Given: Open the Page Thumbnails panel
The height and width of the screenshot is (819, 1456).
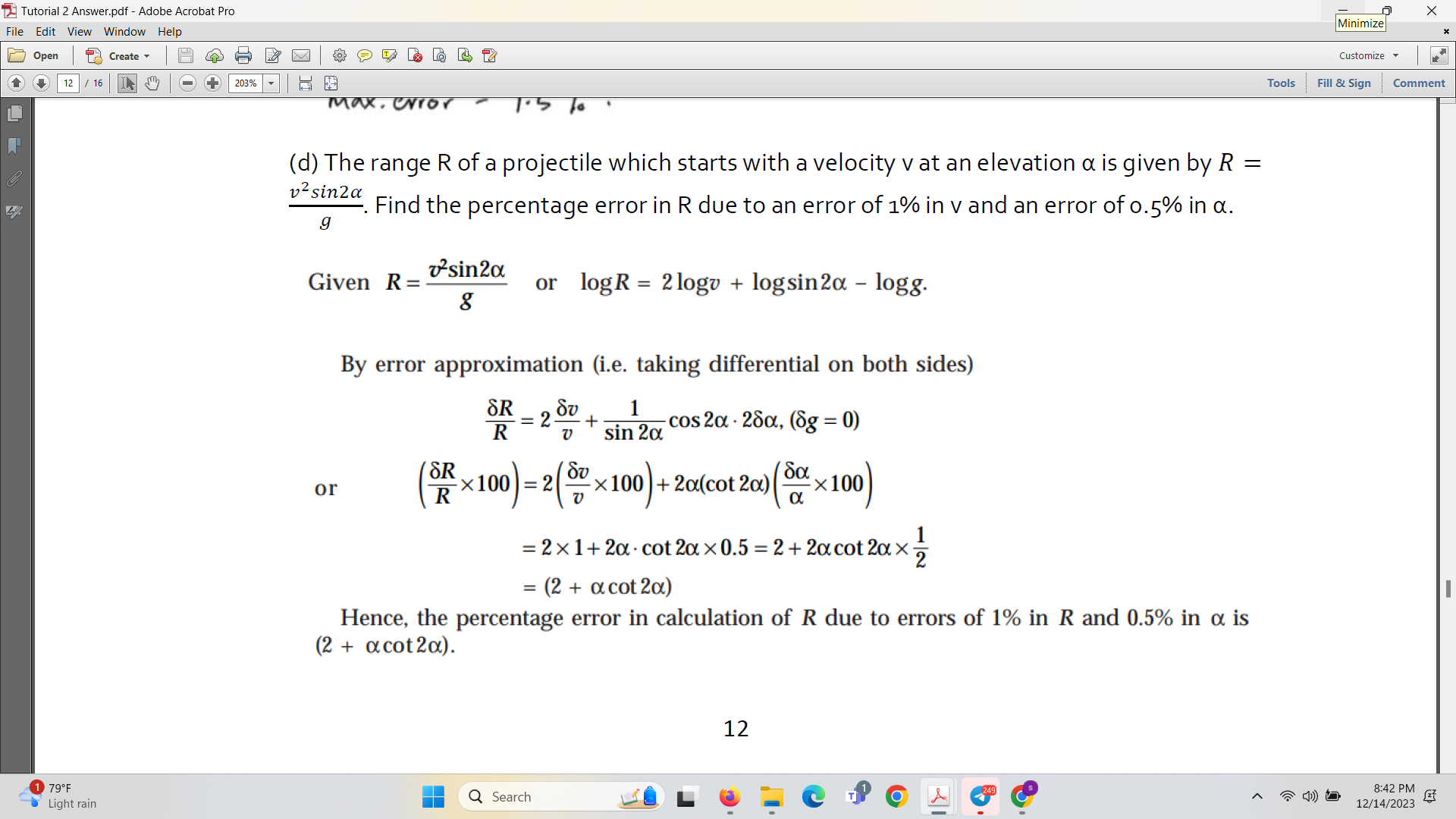Looking at the screenshot, I should [14, 112].
